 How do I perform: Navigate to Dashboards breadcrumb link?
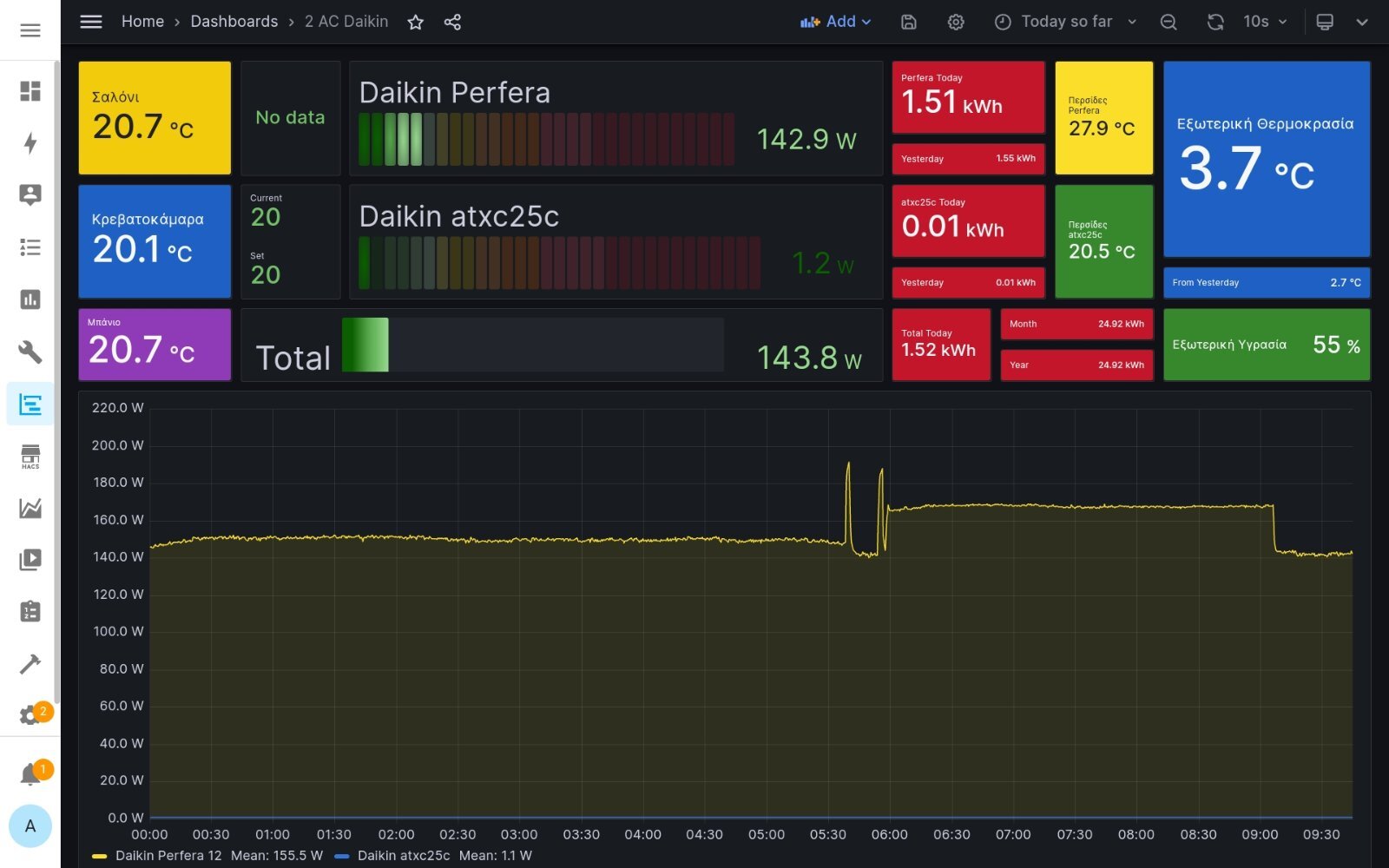[234, 22]
